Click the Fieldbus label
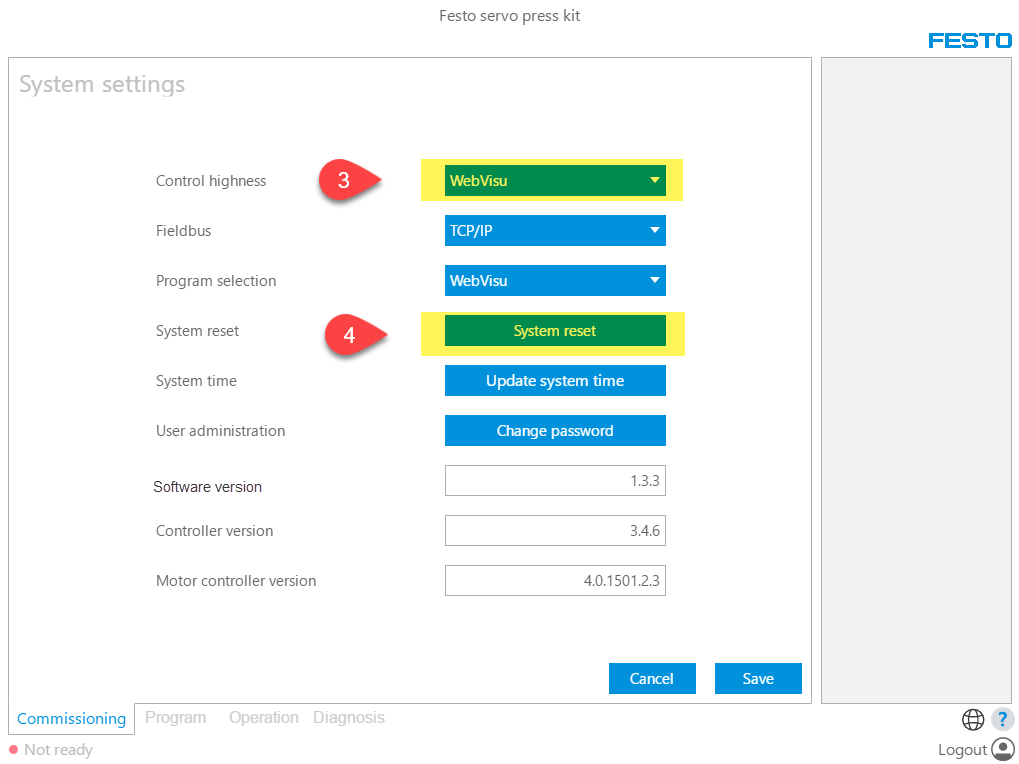The image size is (1019, 764). pos(183,231)
